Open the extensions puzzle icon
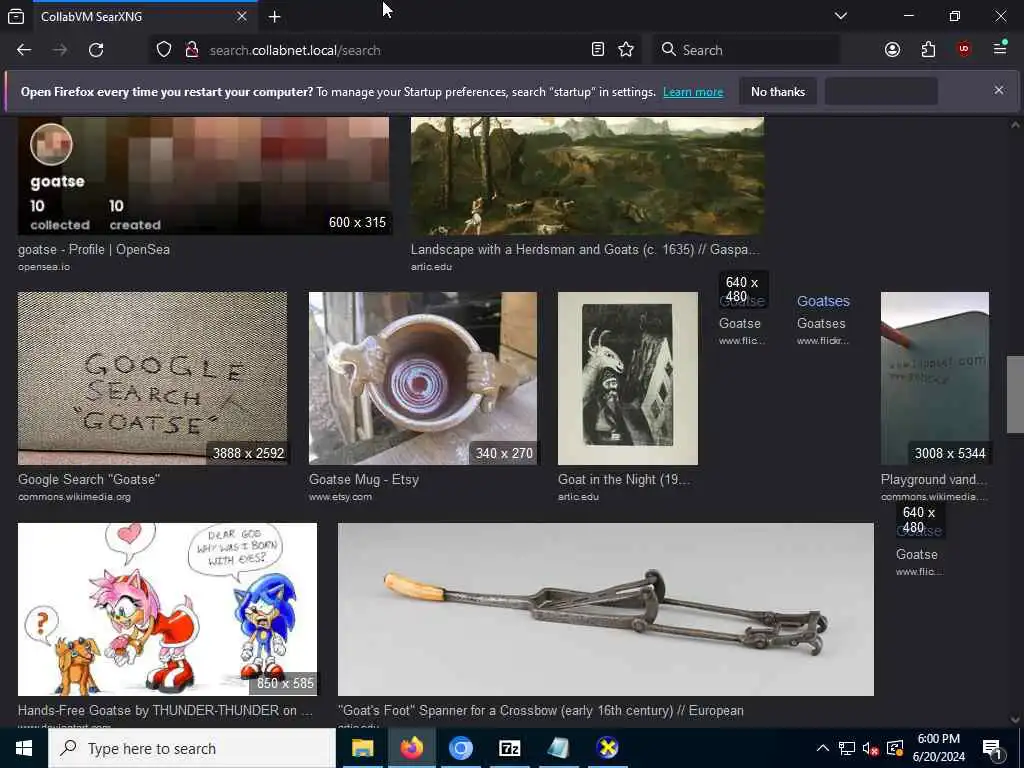The image size is (1024, 768). coord(928,50)
